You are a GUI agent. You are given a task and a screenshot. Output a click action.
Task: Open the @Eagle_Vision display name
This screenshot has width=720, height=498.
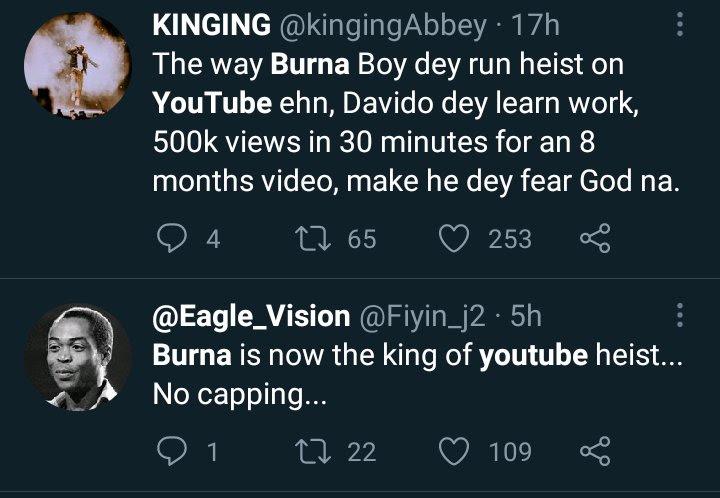point(250,318)
